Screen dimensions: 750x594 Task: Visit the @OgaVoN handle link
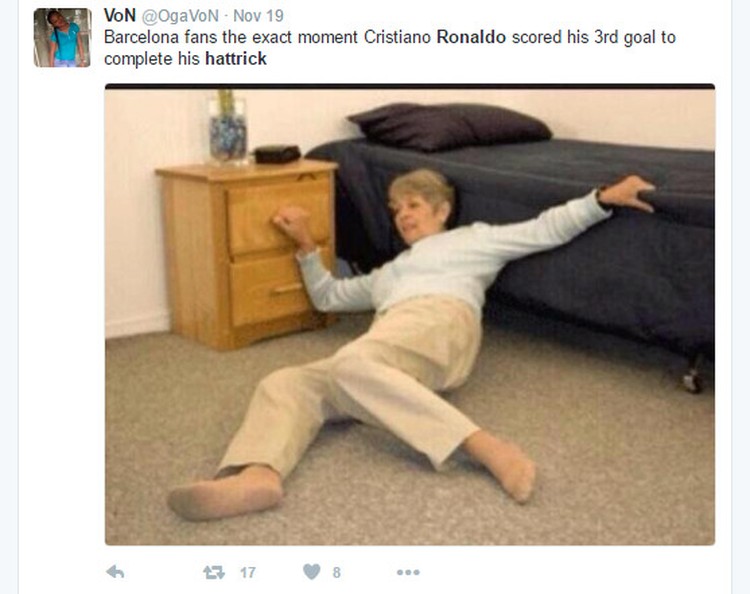180,16
